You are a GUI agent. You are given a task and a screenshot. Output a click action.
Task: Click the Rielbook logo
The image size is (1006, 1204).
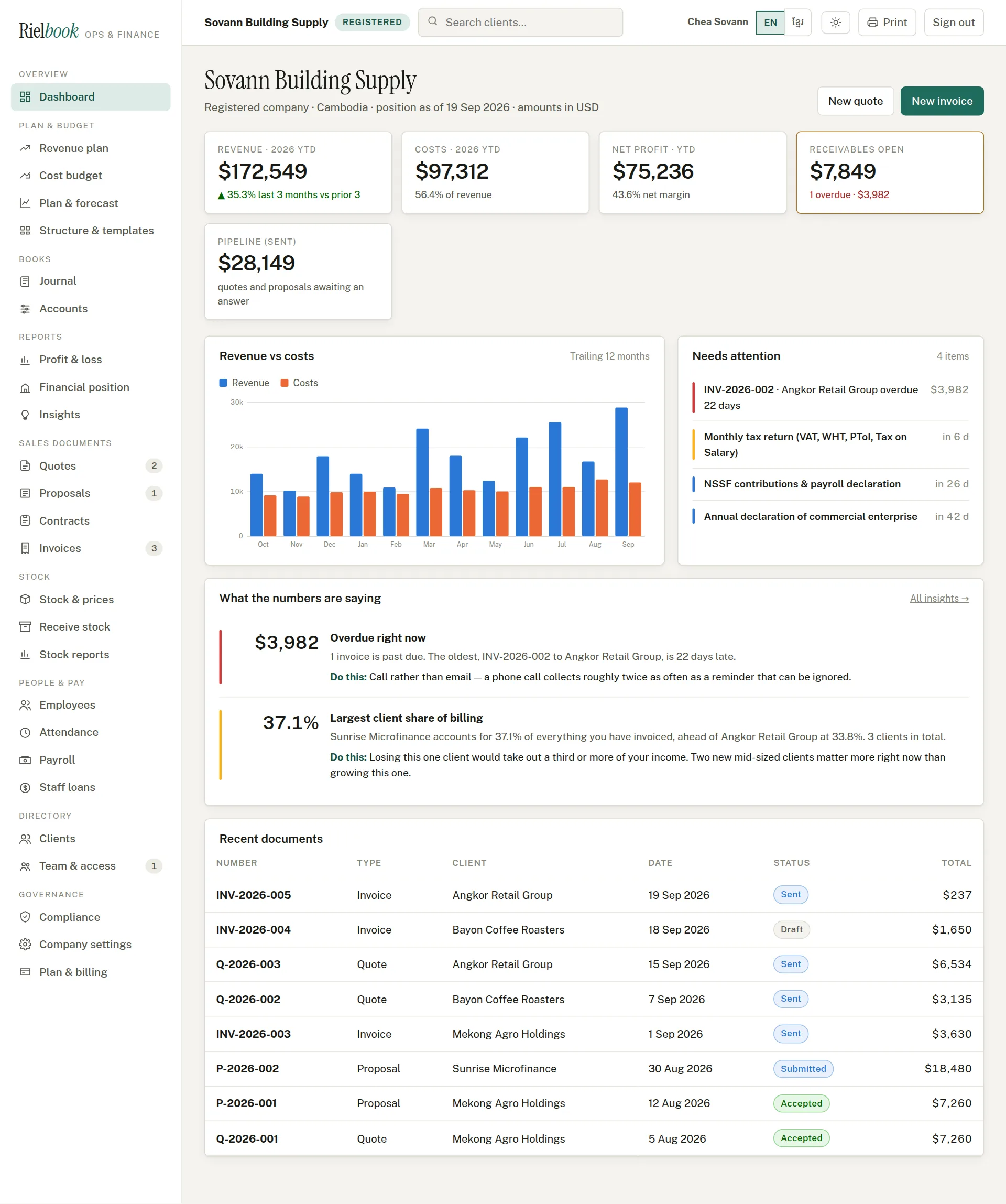pos(49,31)
